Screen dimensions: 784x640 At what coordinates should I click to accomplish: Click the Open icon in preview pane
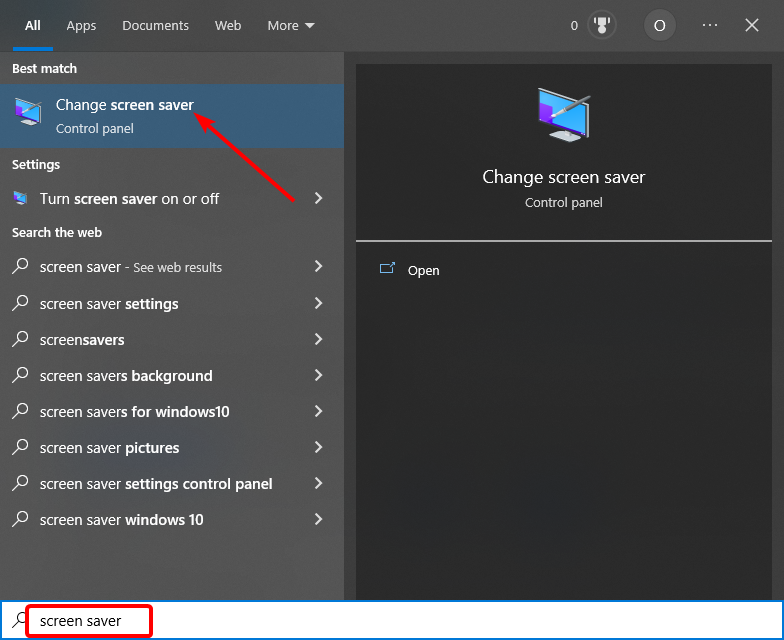(x=388, y=269)
